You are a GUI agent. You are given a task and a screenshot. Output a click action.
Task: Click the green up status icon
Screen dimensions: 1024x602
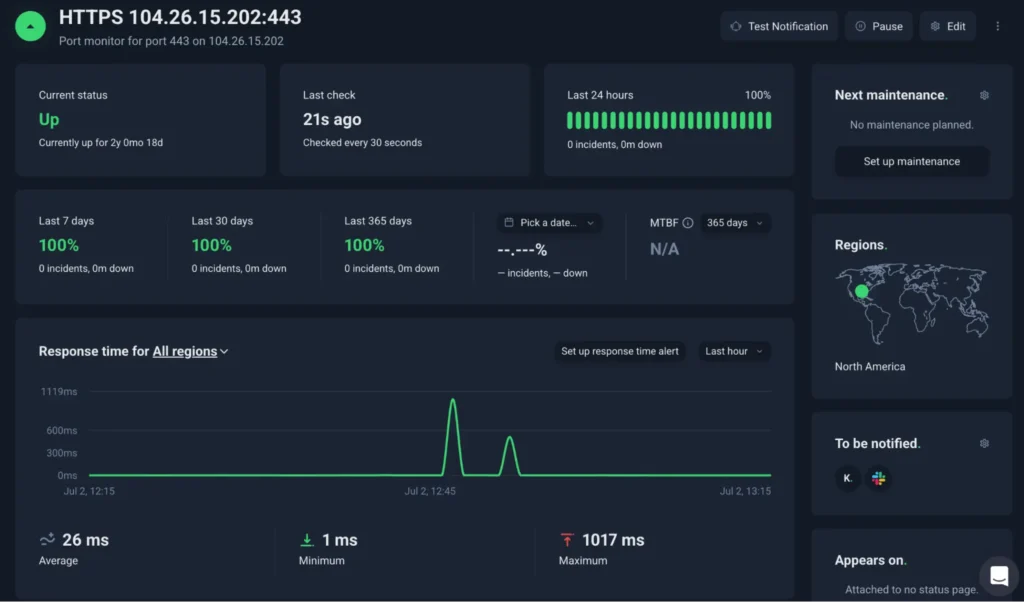tap(30, 26)
